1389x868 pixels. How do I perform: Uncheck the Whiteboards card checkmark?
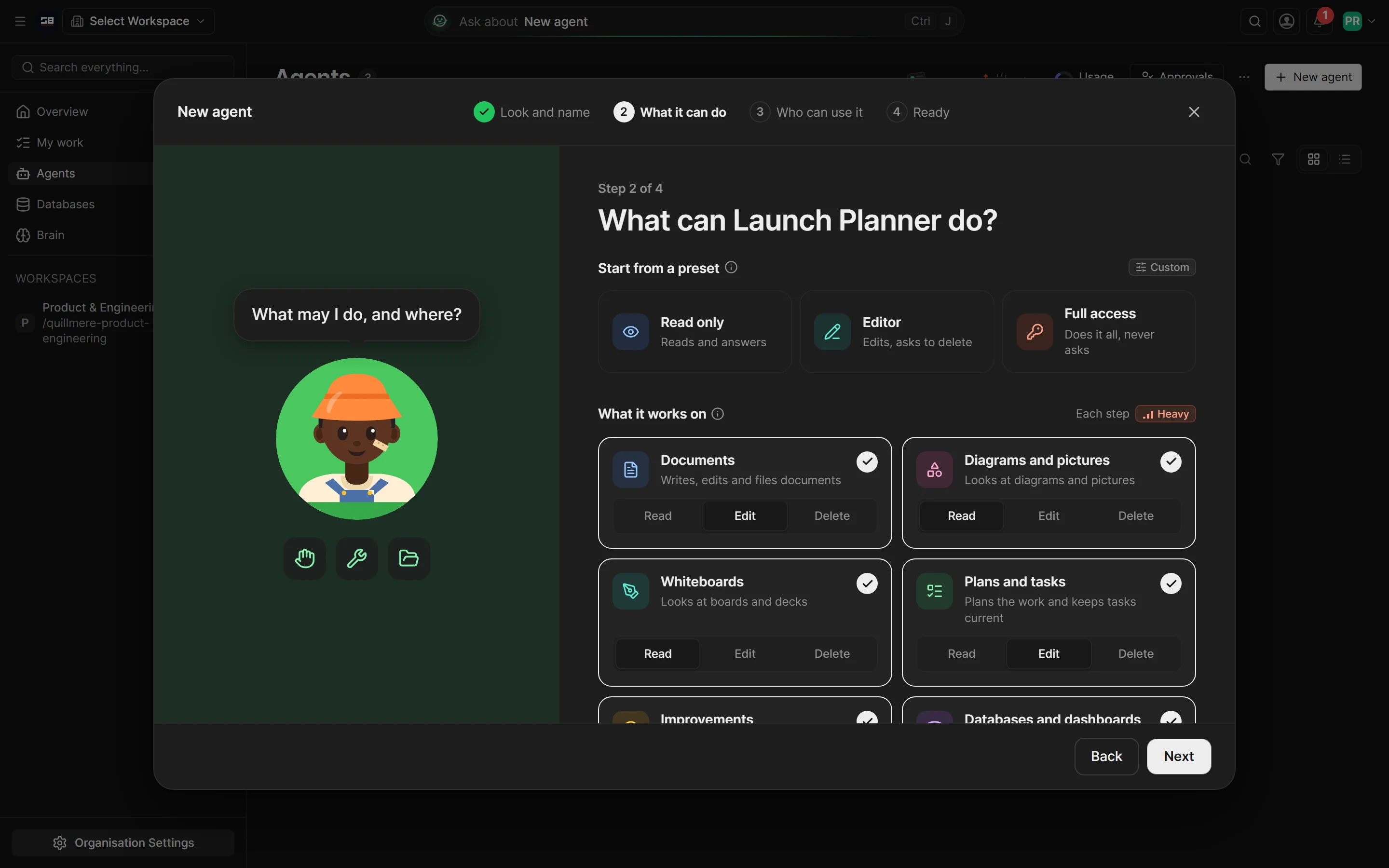pos(867,583)
